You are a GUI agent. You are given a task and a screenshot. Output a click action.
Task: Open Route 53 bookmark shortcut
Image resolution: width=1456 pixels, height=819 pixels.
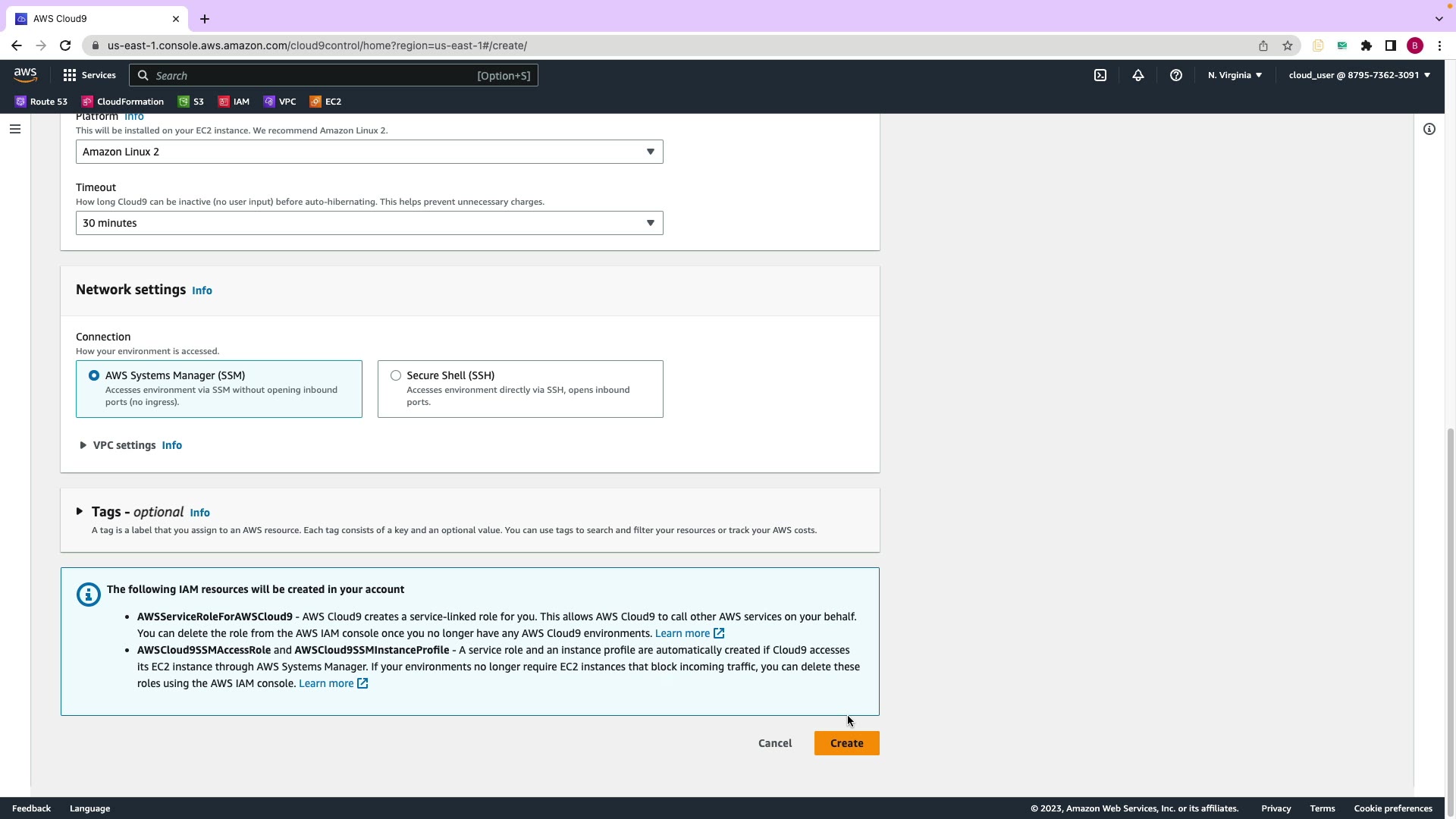tap(41, 102)
